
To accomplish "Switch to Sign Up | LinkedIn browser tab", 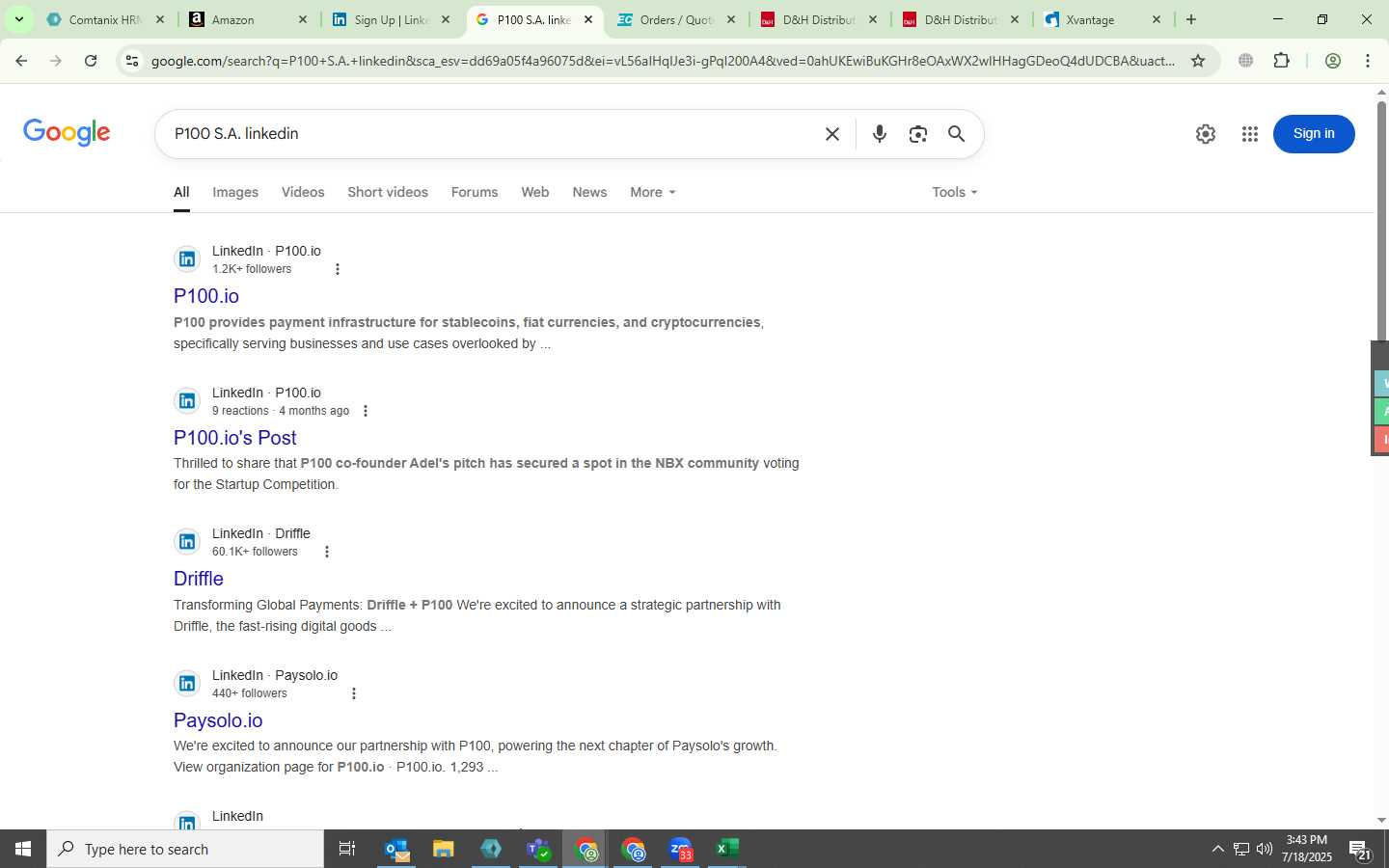I will pyautogui.click(x=391, y=19).
